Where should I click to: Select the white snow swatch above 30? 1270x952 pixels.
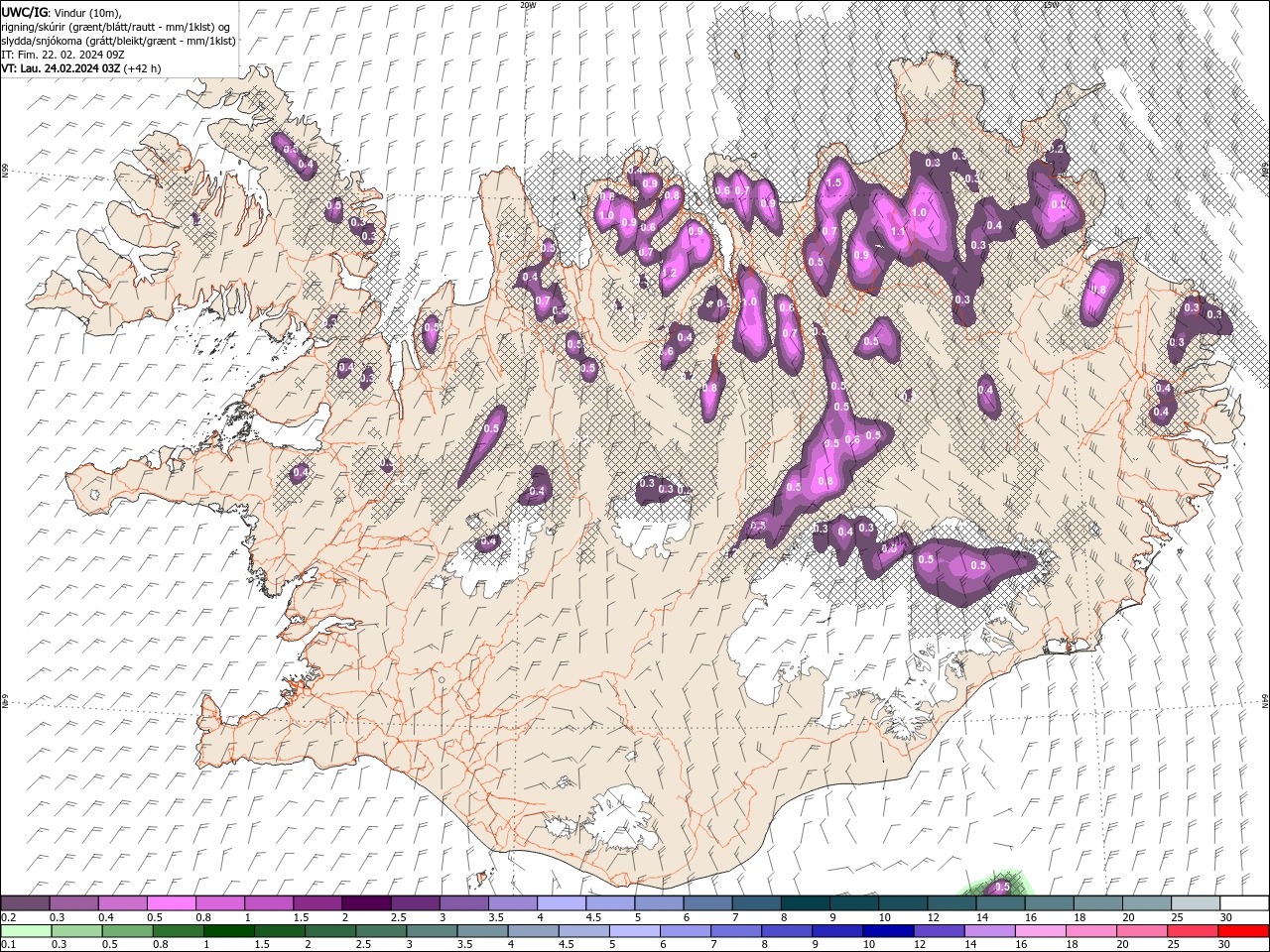(1243, 903)
